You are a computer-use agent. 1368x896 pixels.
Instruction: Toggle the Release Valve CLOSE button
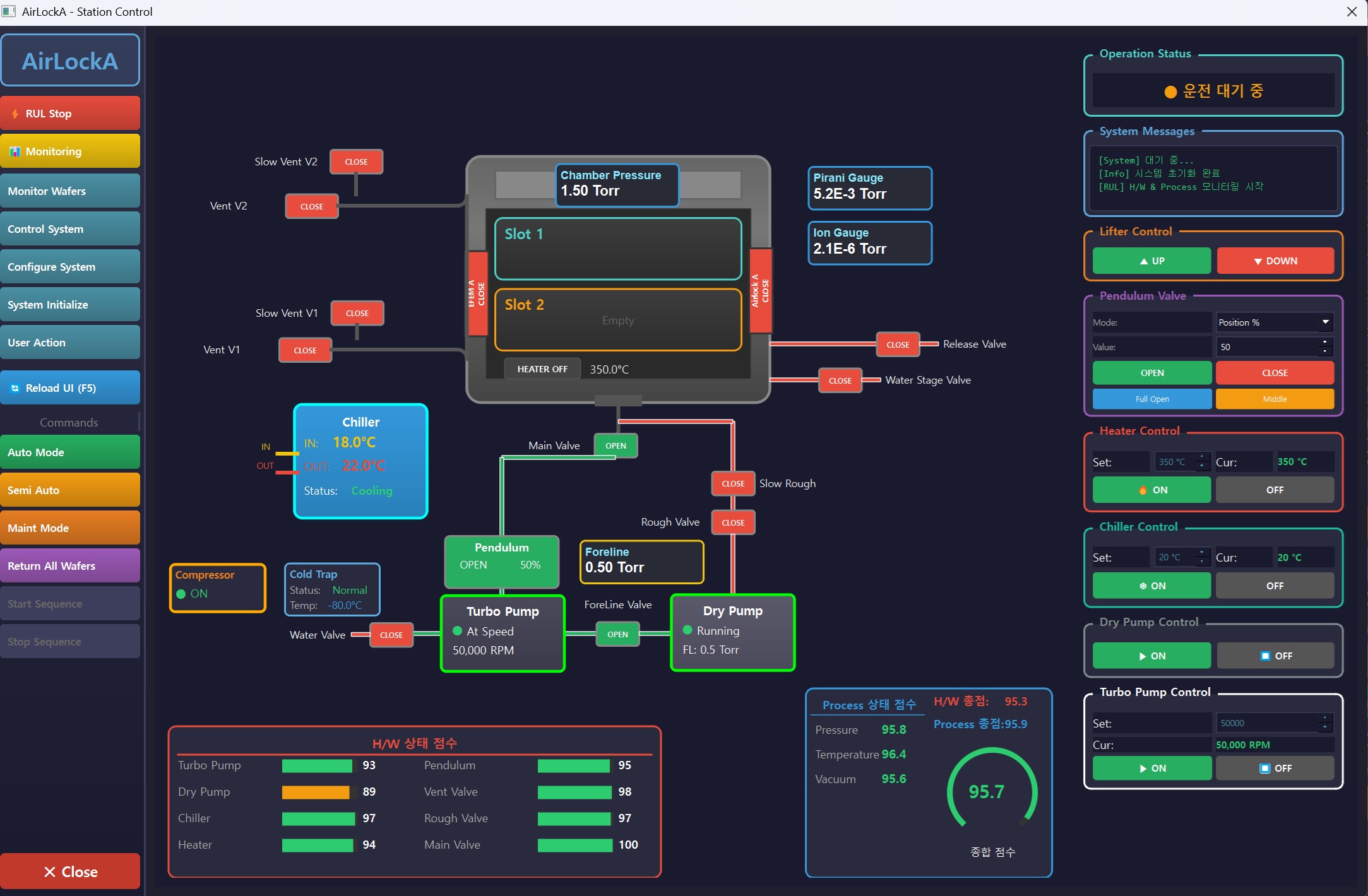pos(898,345)
